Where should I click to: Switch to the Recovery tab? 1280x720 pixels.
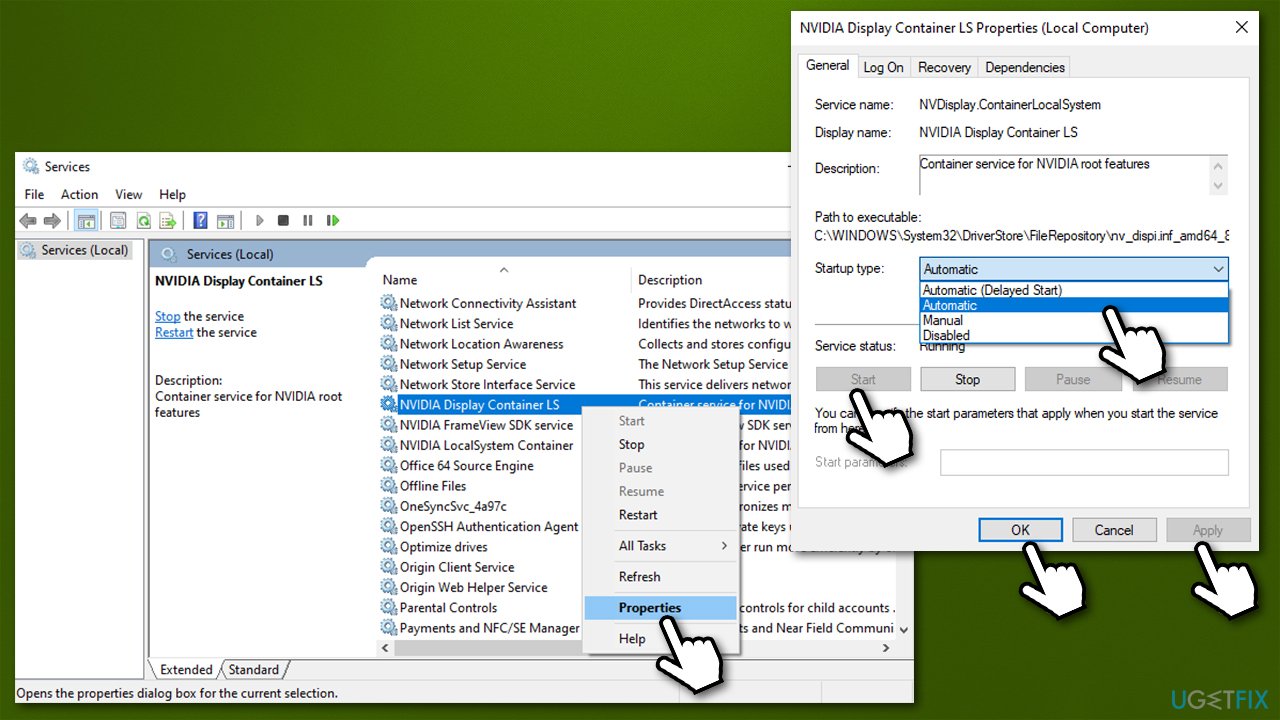point(943,67)
